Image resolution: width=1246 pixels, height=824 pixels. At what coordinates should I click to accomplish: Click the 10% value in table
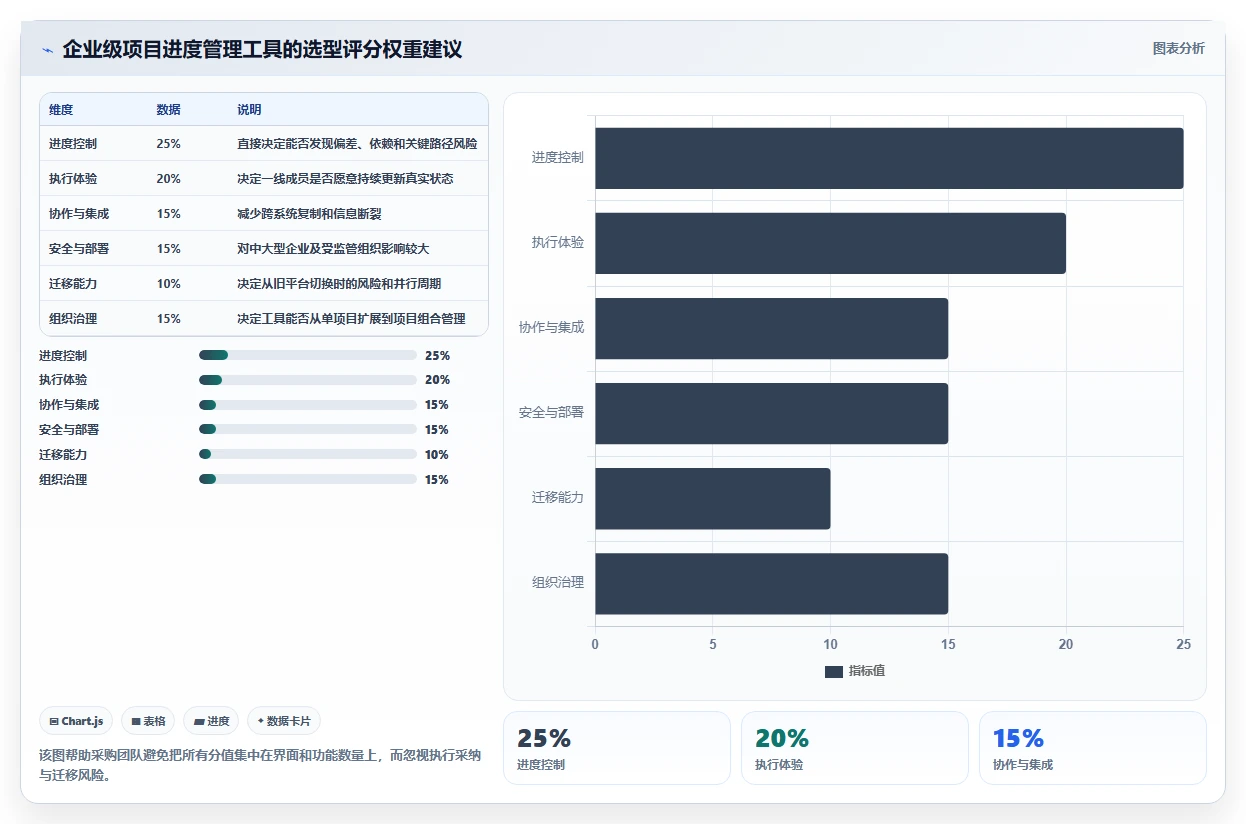168,284
